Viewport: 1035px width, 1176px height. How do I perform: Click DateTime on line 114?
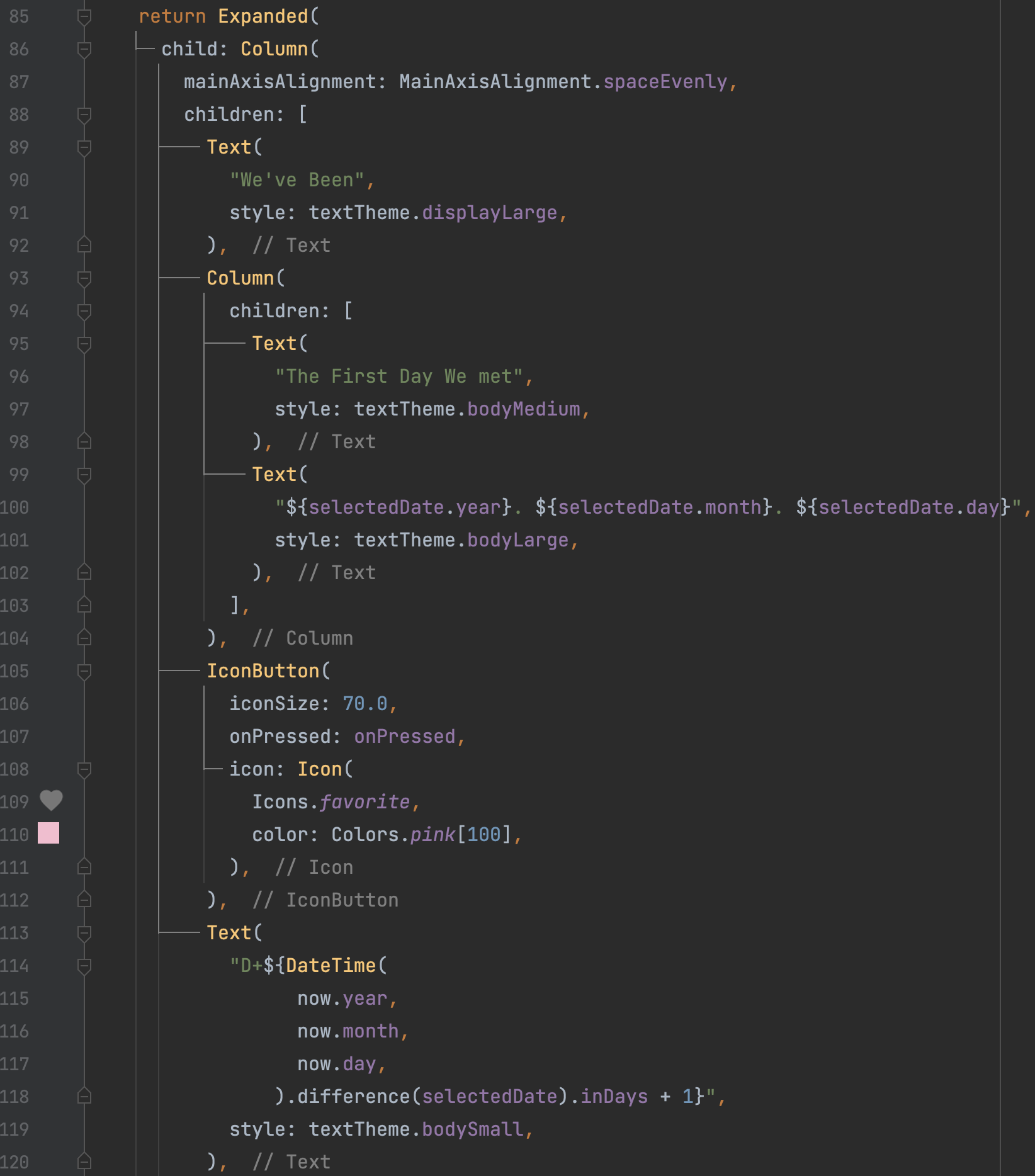(x=331, y=966)
